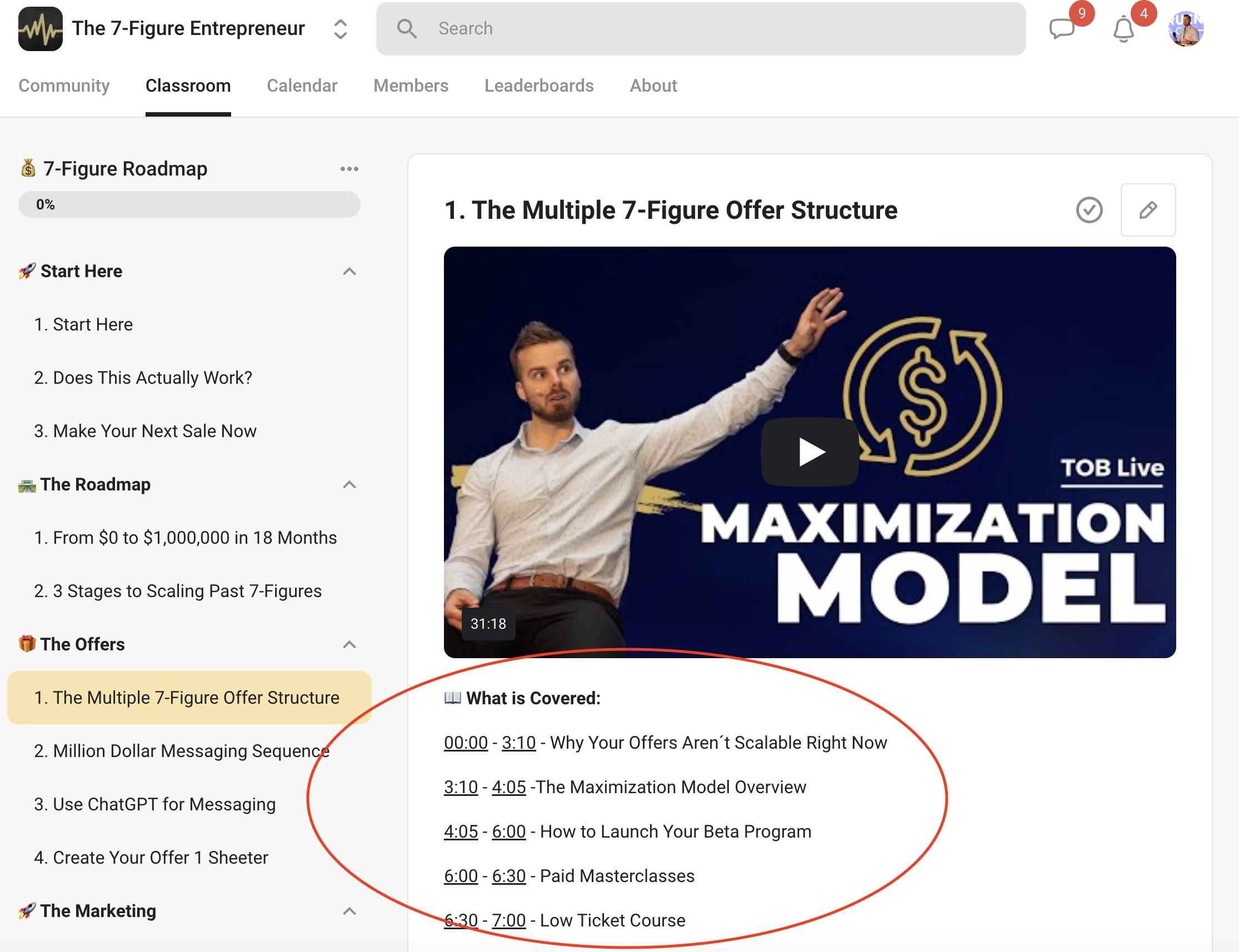Click the 7-Figure Entrepreneur group logo
Screen dimensions: 1239x952
click(x=40, y=29)
